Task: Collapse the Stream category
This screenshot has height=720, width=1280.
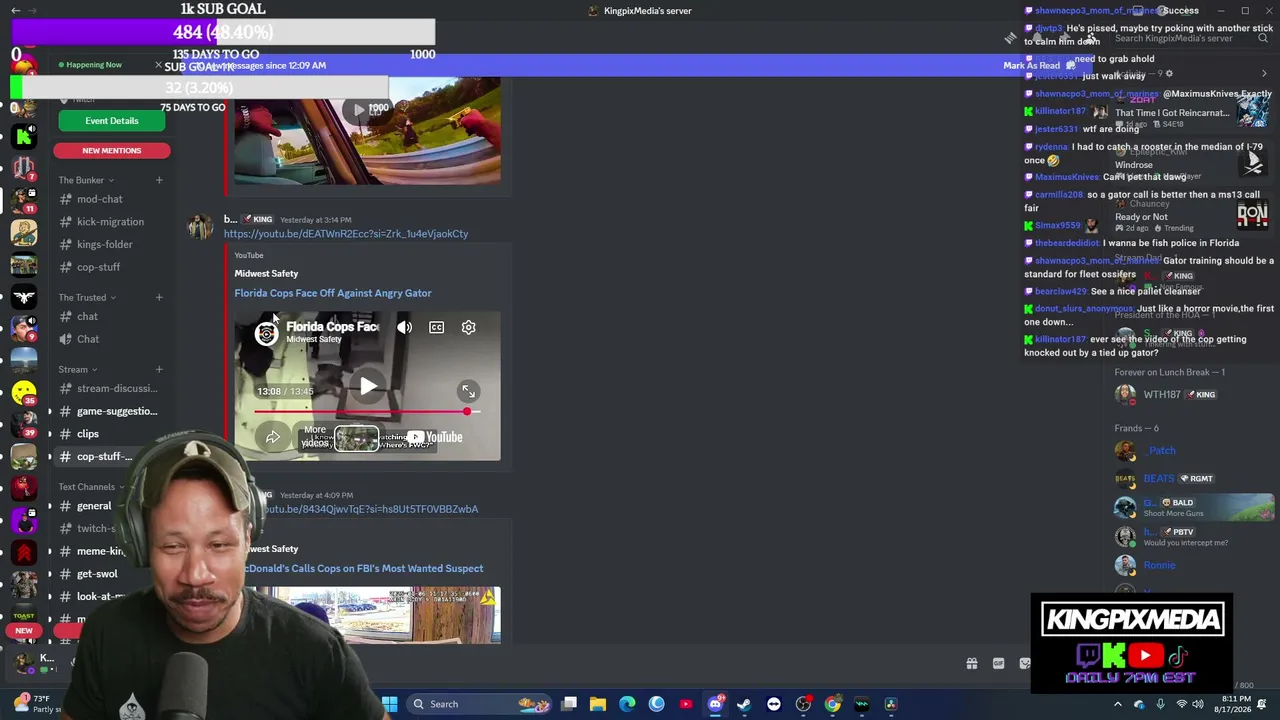Action: coord(78,369)
